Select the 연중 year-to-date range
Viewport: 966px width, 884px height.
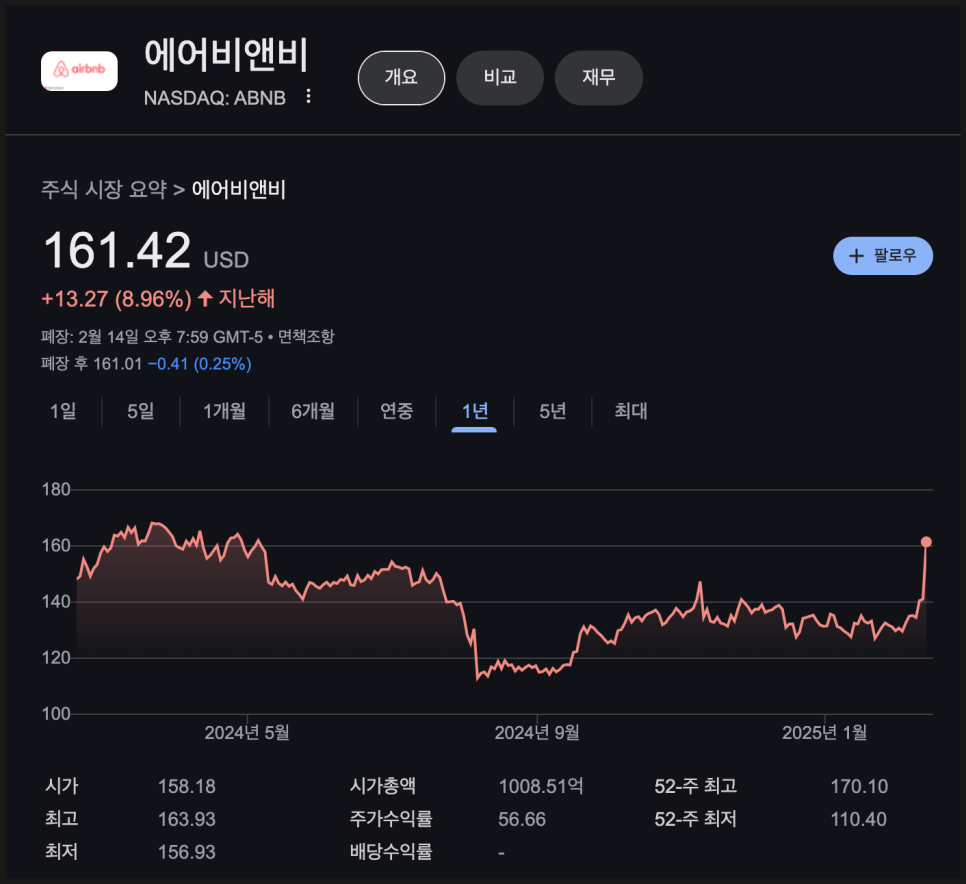pyautogui.click(x=396, y=411)
